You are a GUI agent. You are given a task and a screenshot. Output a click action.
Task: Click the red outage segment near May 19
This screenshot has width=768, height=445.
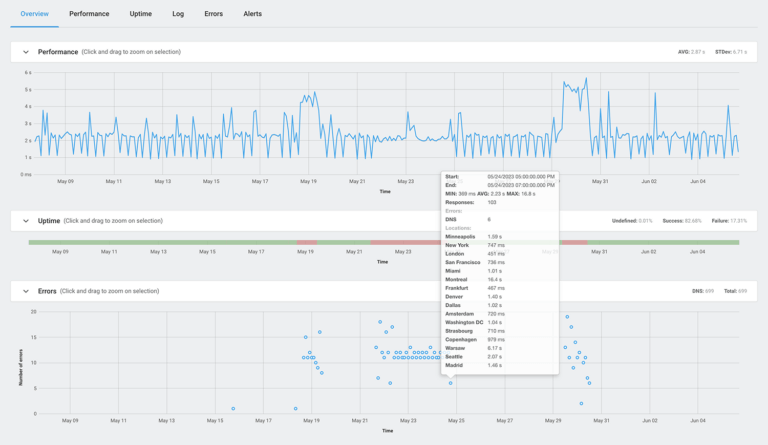tap(307, 242)
